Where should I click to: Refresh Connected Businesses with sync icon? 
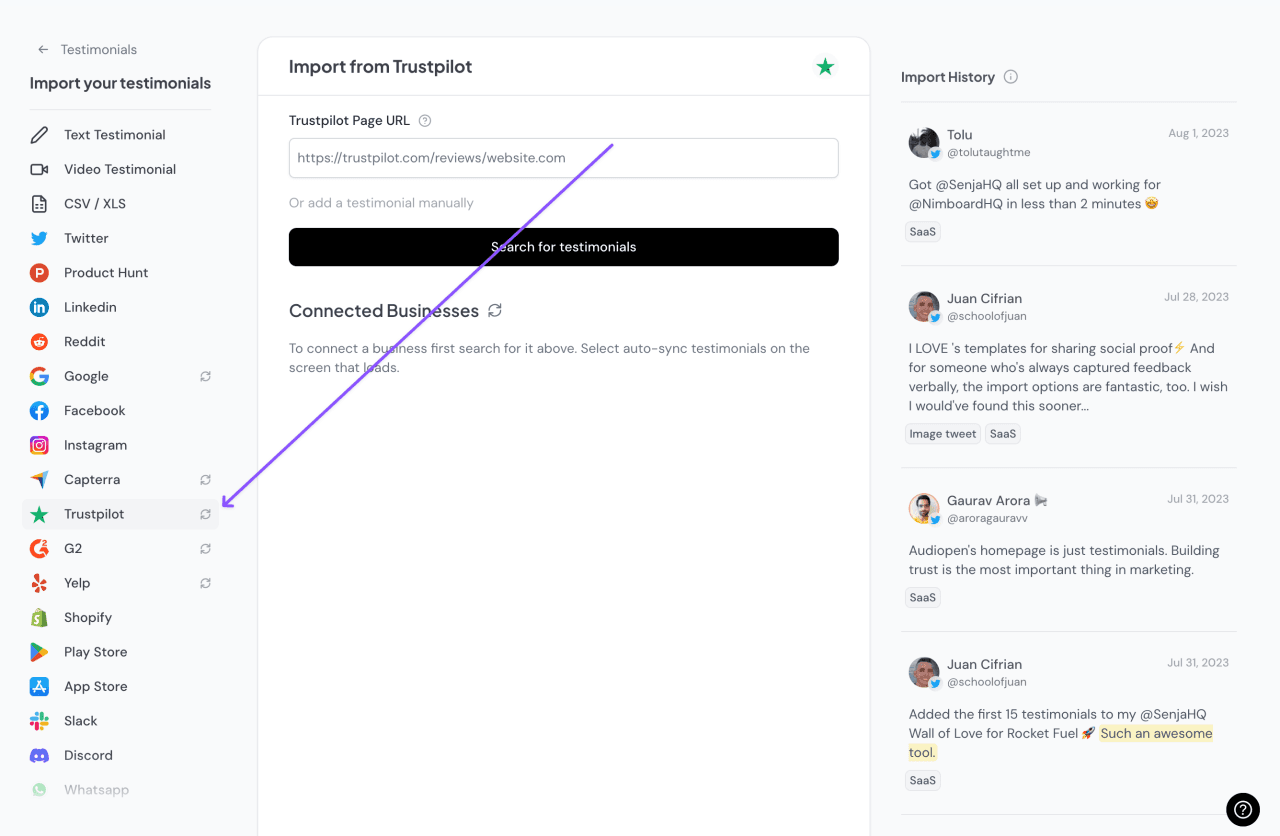coord(495,311)
